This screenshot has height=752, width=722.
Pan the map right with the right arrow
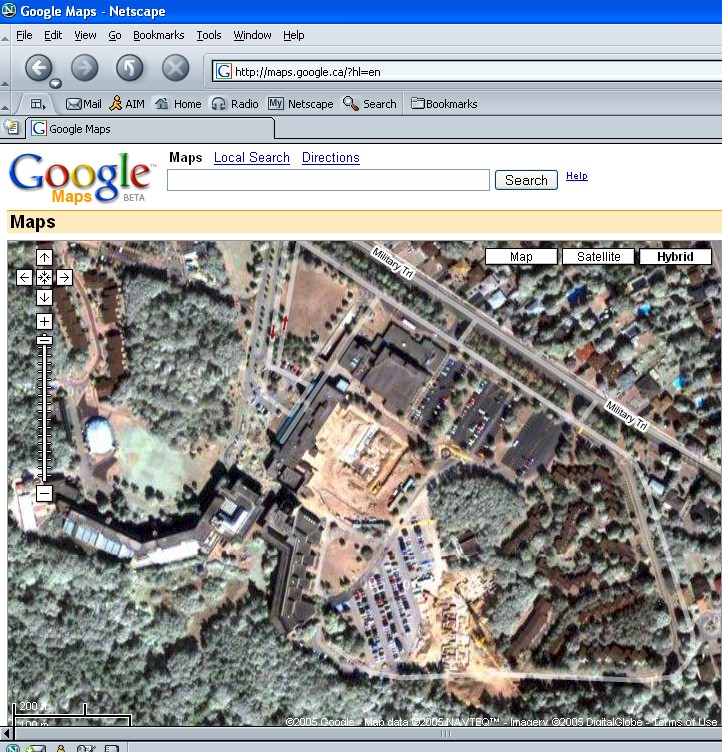(64, 277)
